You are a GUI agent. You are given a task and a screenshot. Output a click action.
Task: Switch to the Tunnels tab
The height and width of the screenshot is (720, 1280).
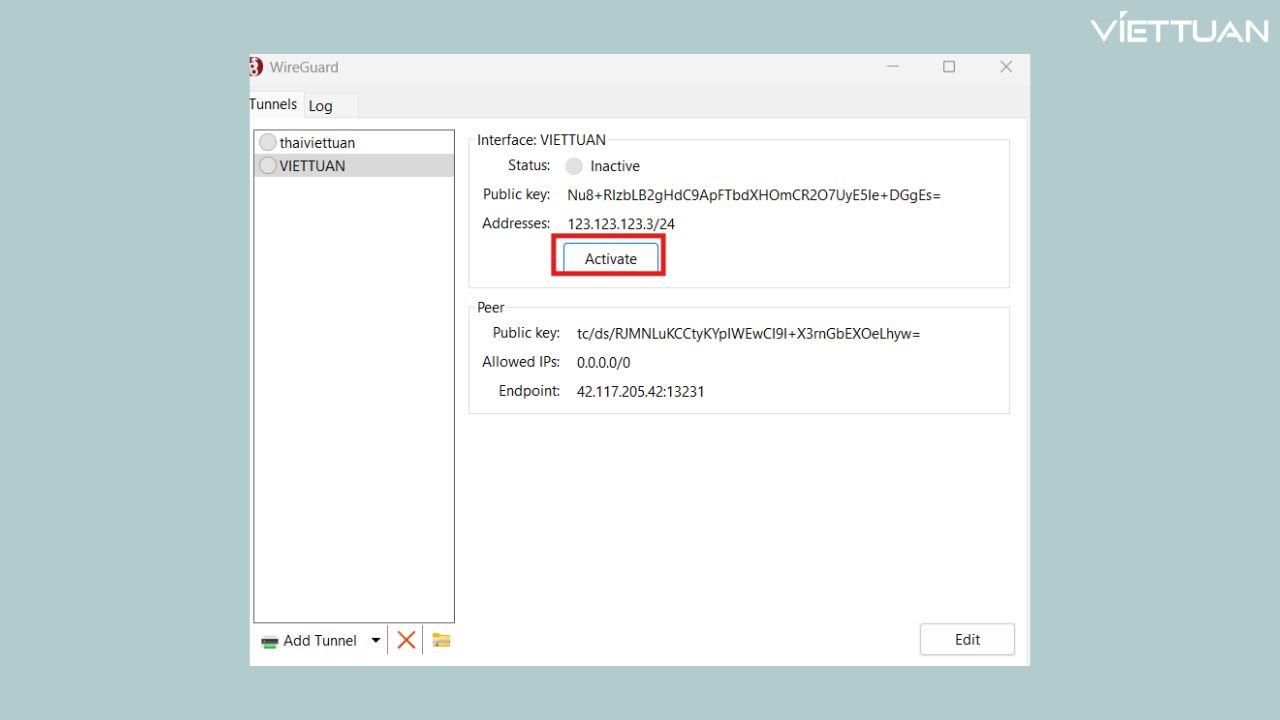click(273, 104)
